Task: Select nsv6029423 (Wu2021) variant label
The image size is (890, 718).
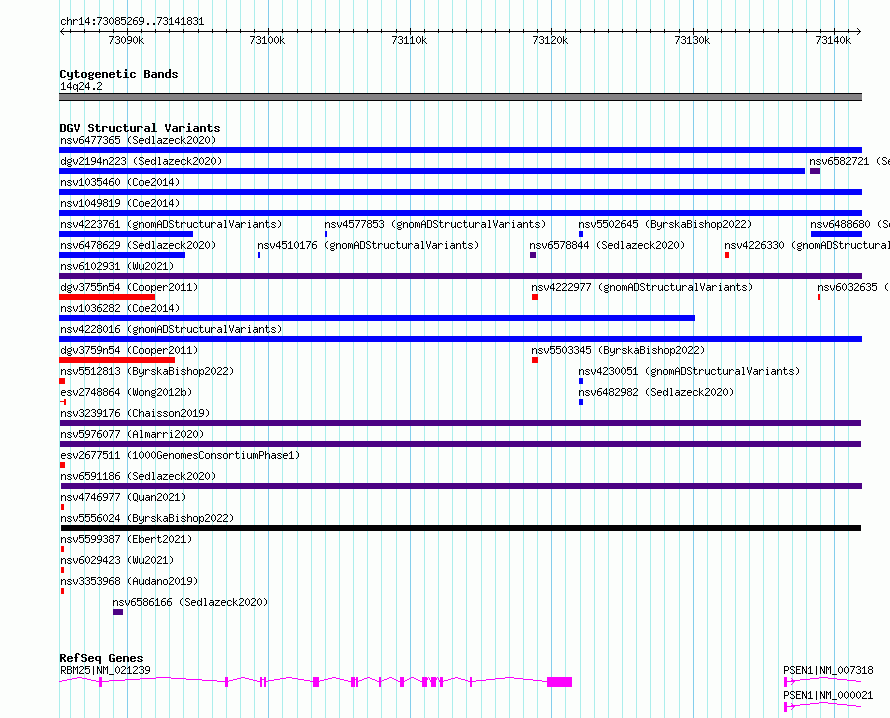Action: point(117,560)
